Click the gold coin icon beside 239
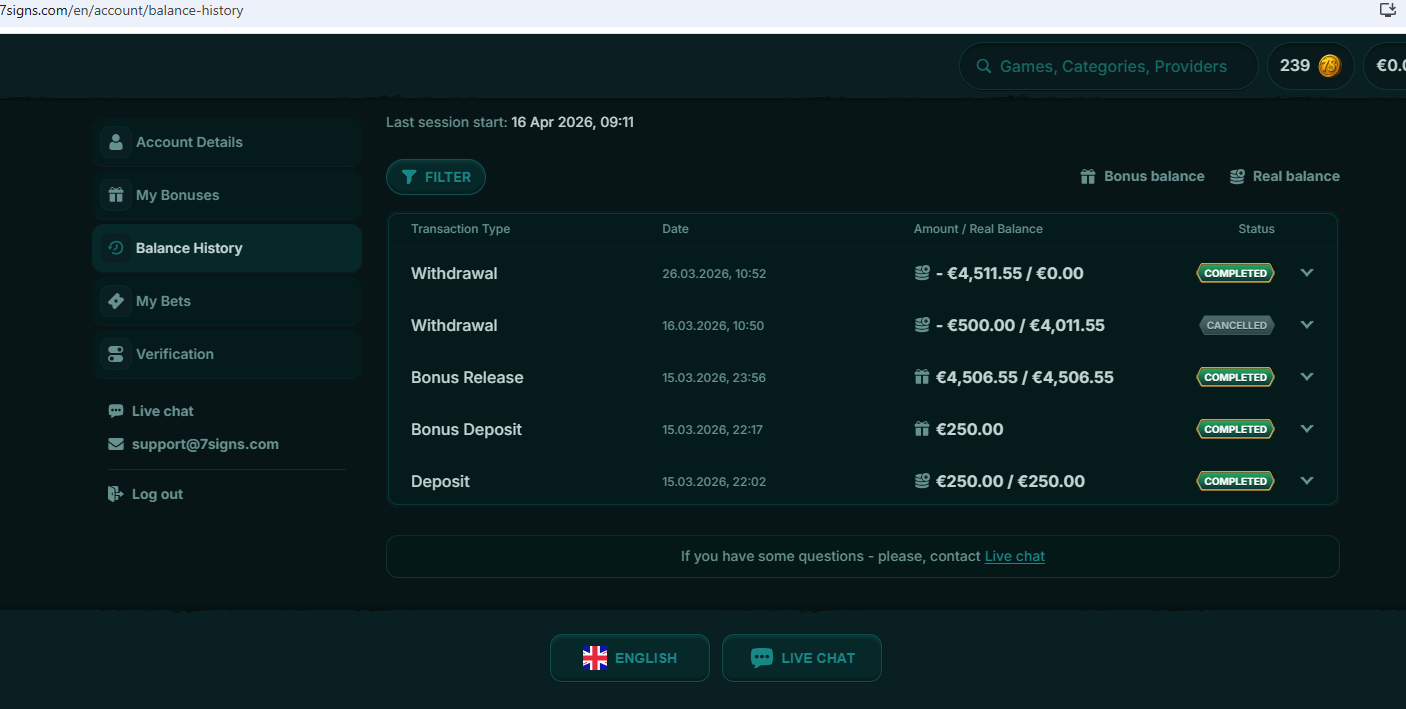Image resolution: width=1406 pixels, height=709 pixels. pyautogui.click(x=1328, y=66)
